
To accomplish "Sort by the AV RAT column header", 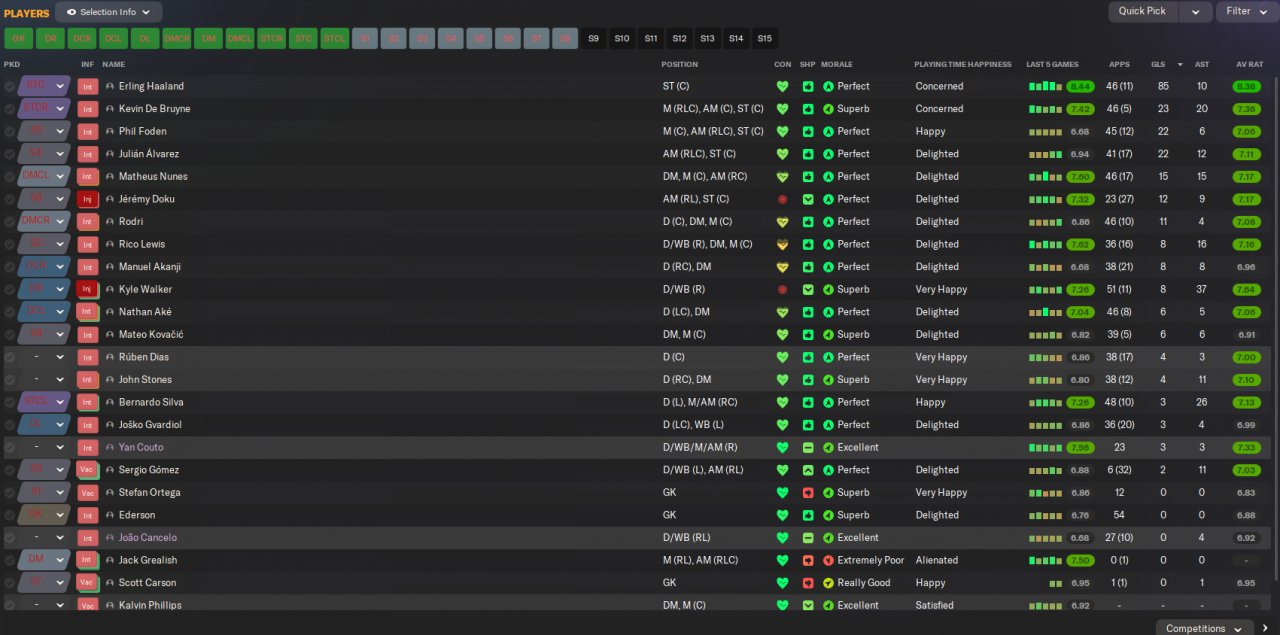I will click(1250, 64).
